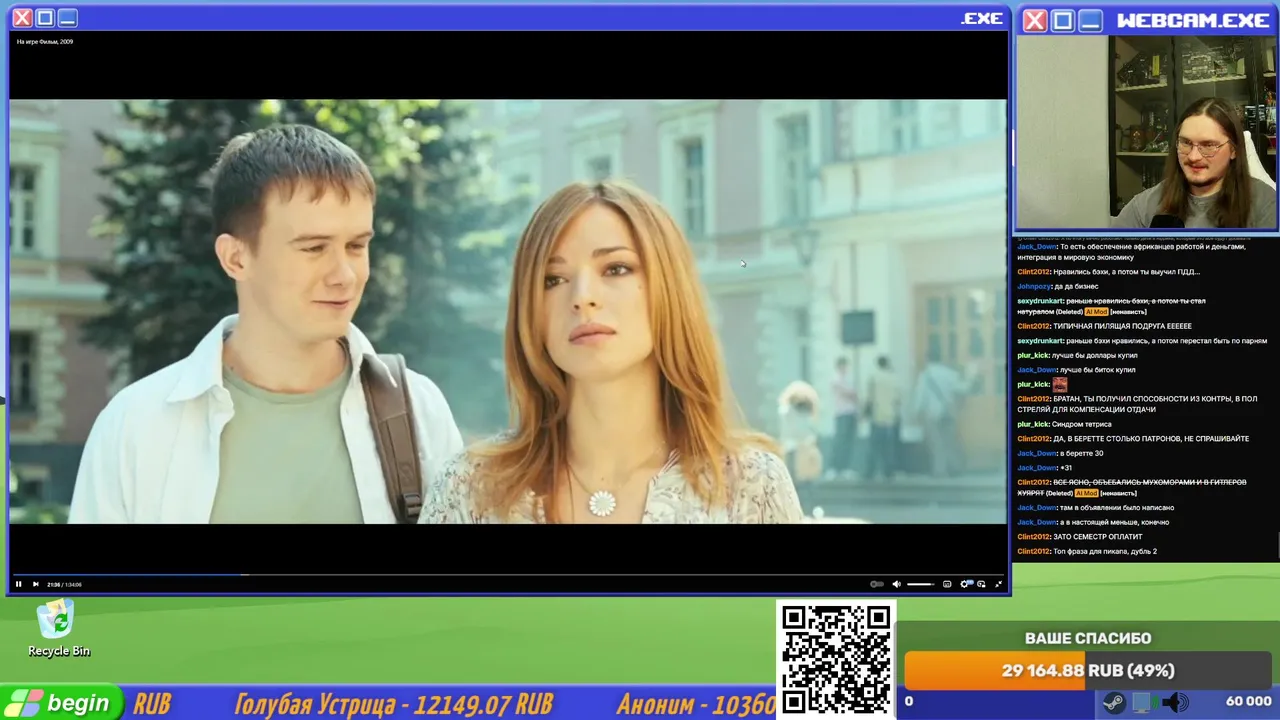Click message "лучше бы биток купил"
This screenshot has height=720, width=1280.
click(1098, 370)
